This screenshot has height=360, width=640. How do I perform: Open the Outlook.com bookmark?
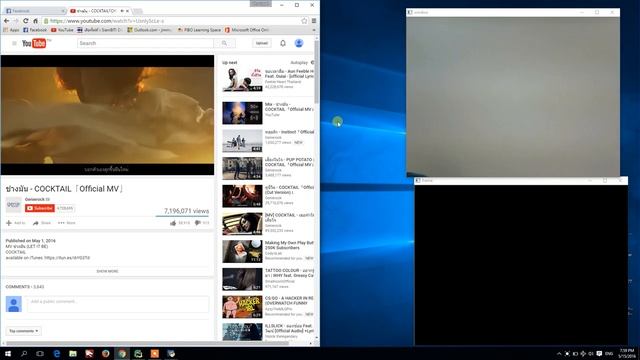[x=149, y=30]
